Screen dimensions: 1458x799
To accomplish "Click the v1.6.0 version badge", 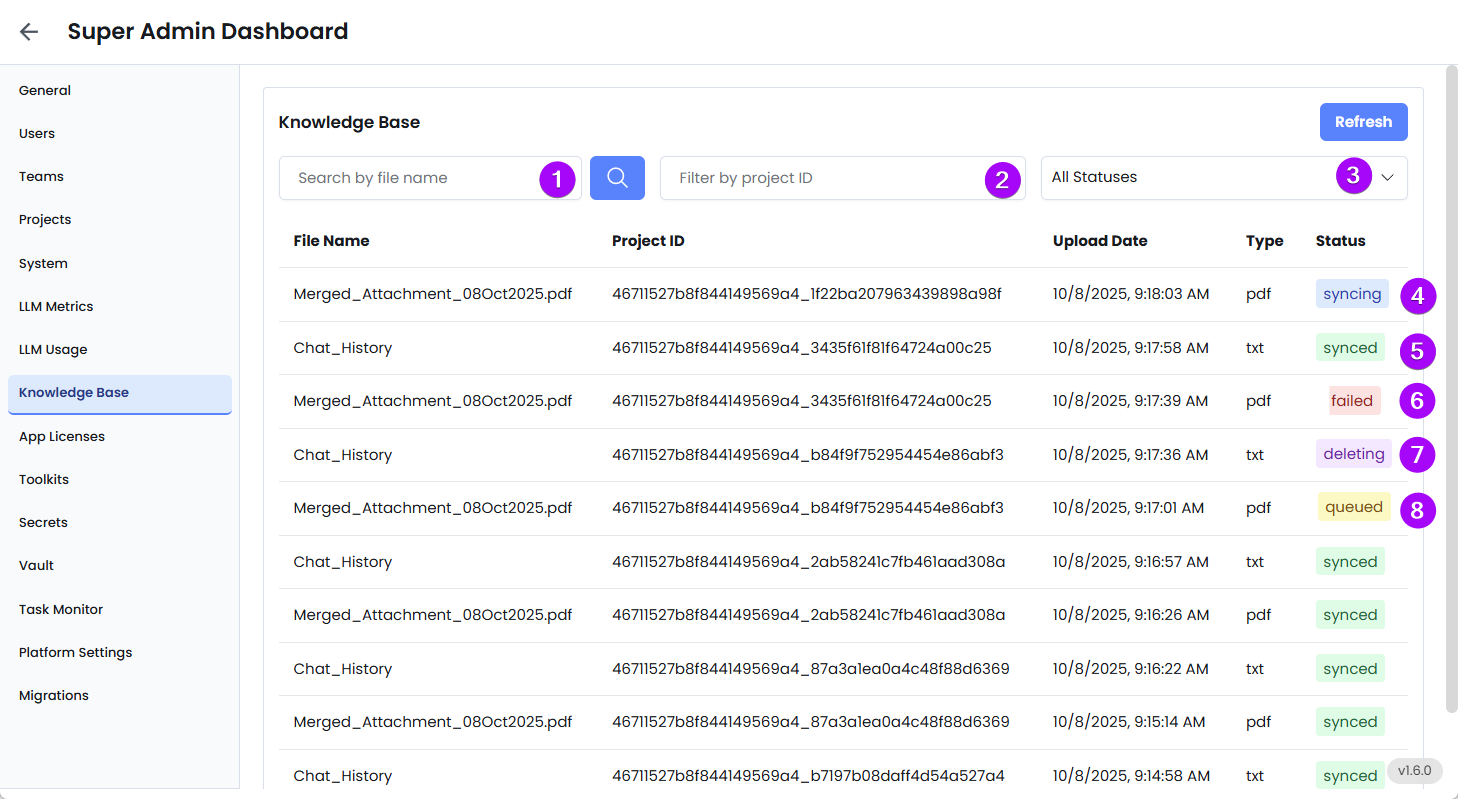I will pyautogui.click(x=1415, y=771).
